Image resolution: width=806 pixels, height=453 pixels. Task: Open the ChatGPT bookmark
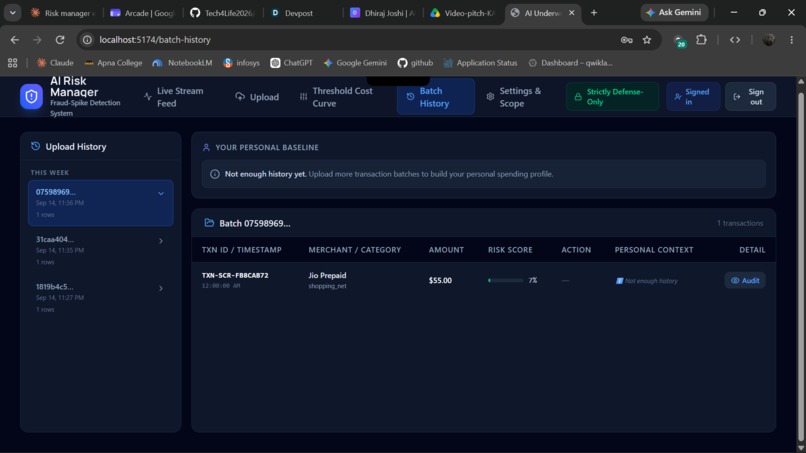[291, 63]
